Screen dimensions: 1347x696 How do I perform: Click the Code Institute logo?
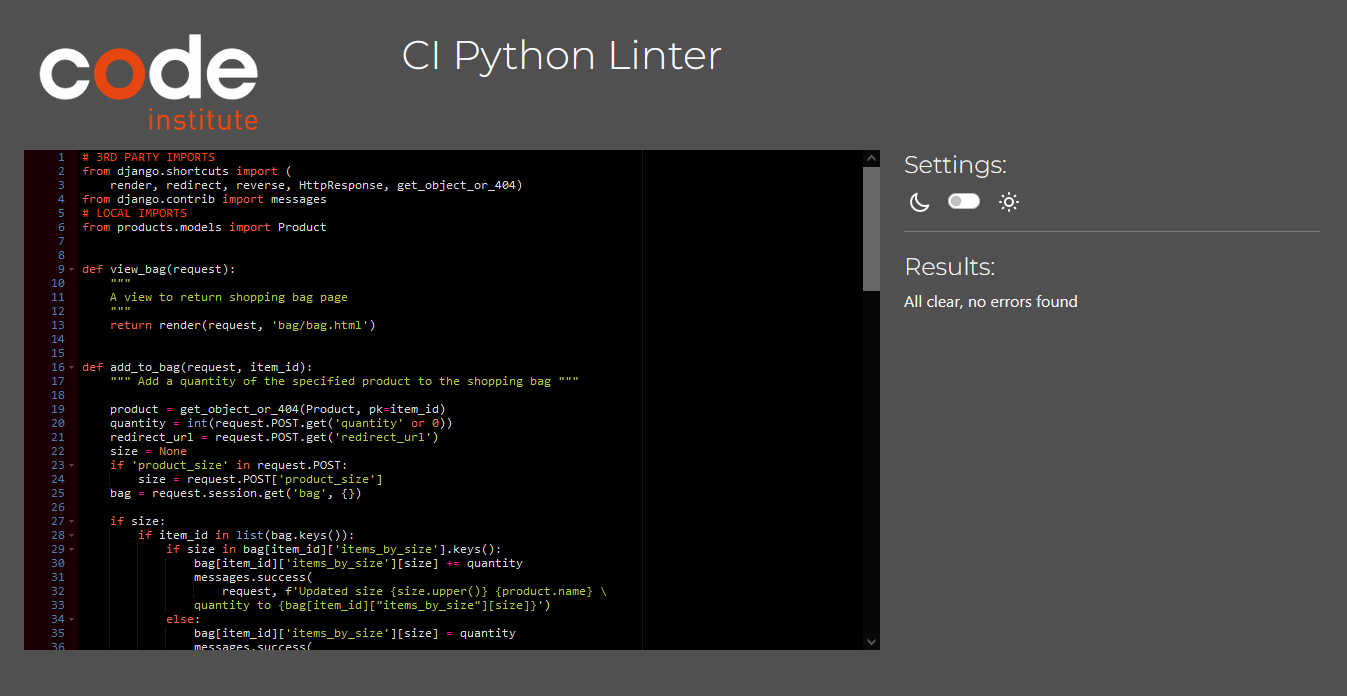pyautogui.click(x=148, y=82)
